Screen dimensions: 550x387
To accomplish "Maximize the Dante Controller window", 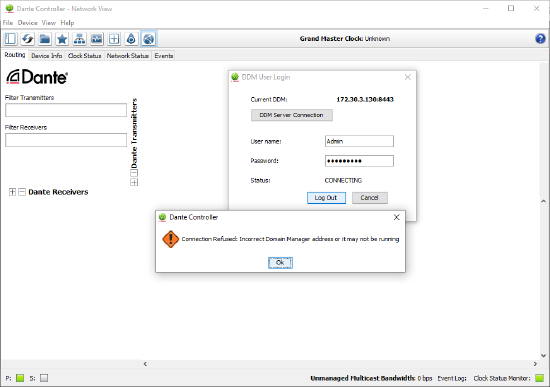I will (x=511, y=8).
